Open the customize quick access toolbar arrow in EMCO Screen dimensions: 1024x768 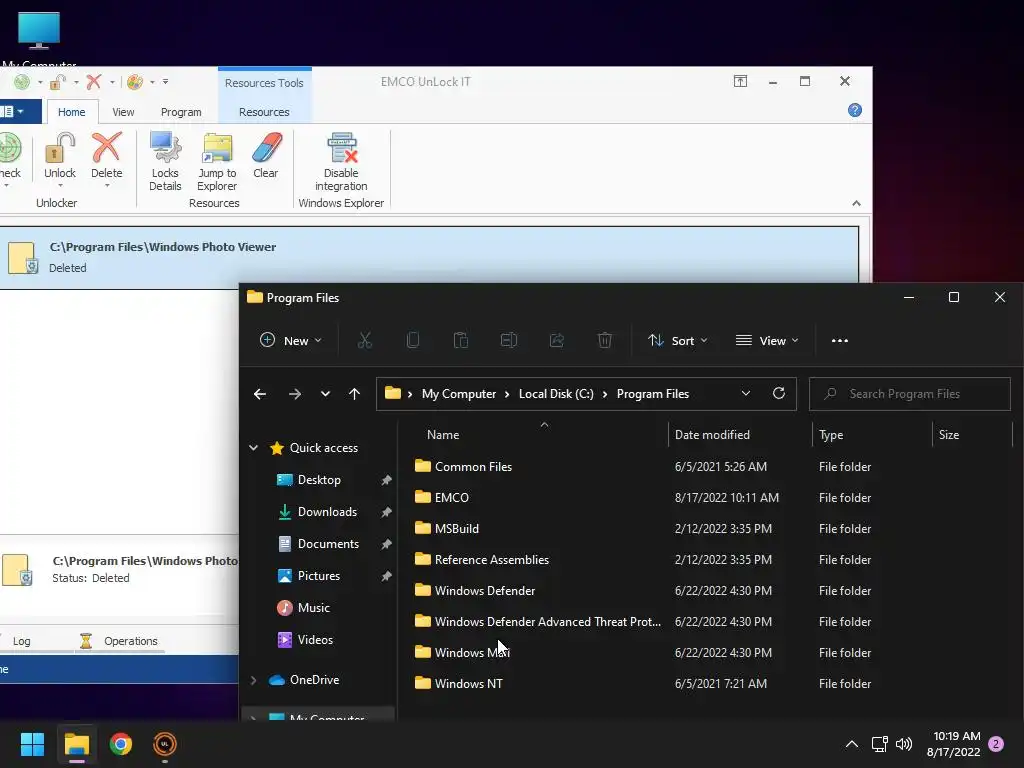point(165,82)
